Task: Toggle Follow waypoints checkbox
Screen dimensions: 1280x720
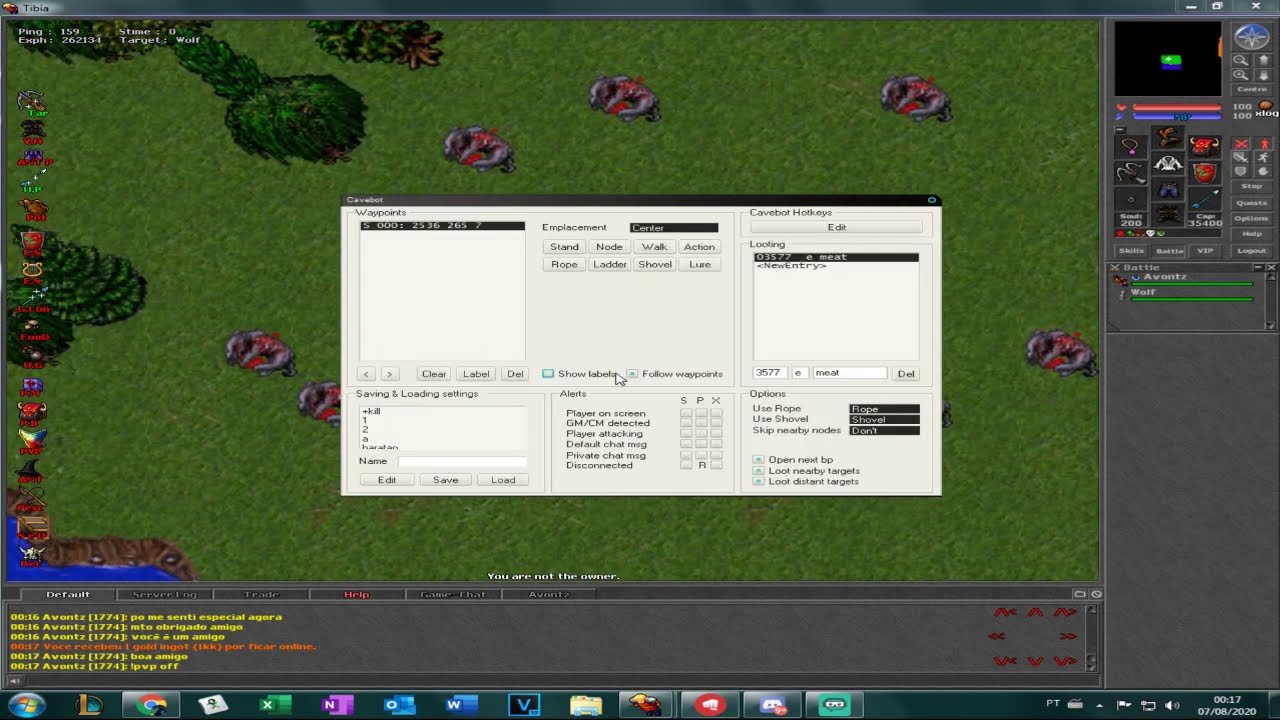Action: [x=632, y=374]
